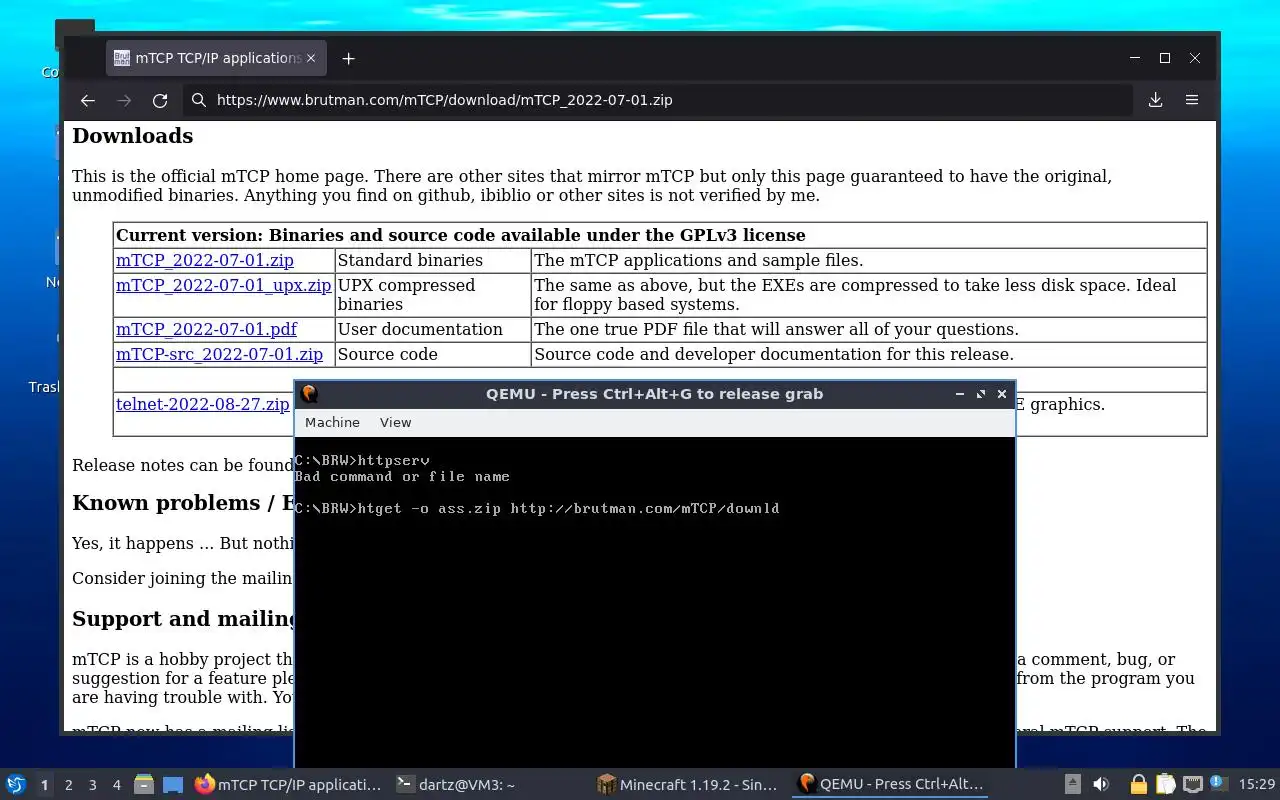Select the mTCP TCP/IP applications browser tab
This screenshot has height=800, width=1280.
click(x=215, y=58)
